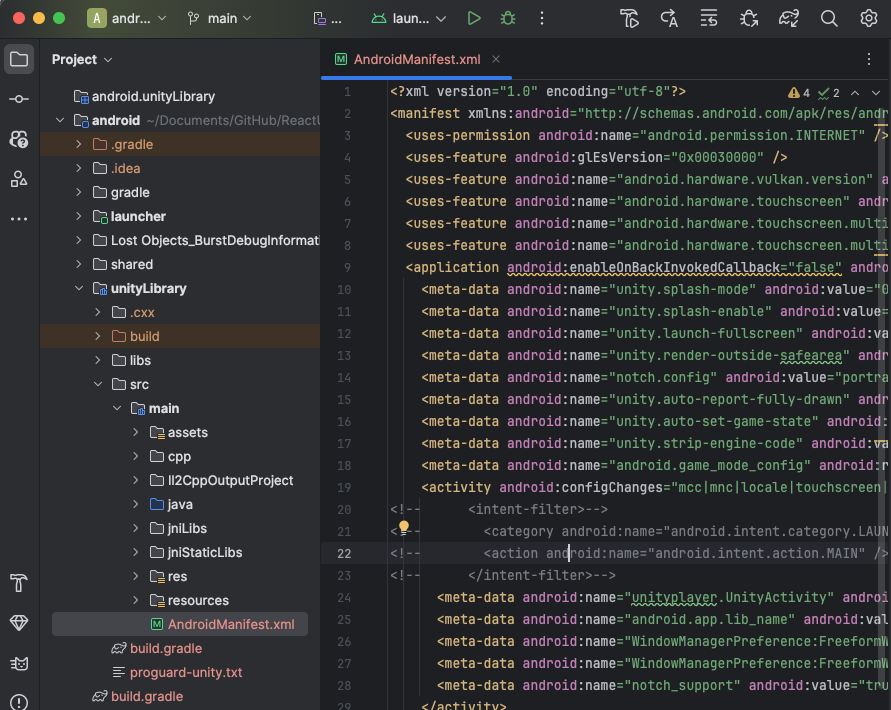Expand the .gradle folder
This screenshot has height=710, width=891.
[x=78, y=144]
